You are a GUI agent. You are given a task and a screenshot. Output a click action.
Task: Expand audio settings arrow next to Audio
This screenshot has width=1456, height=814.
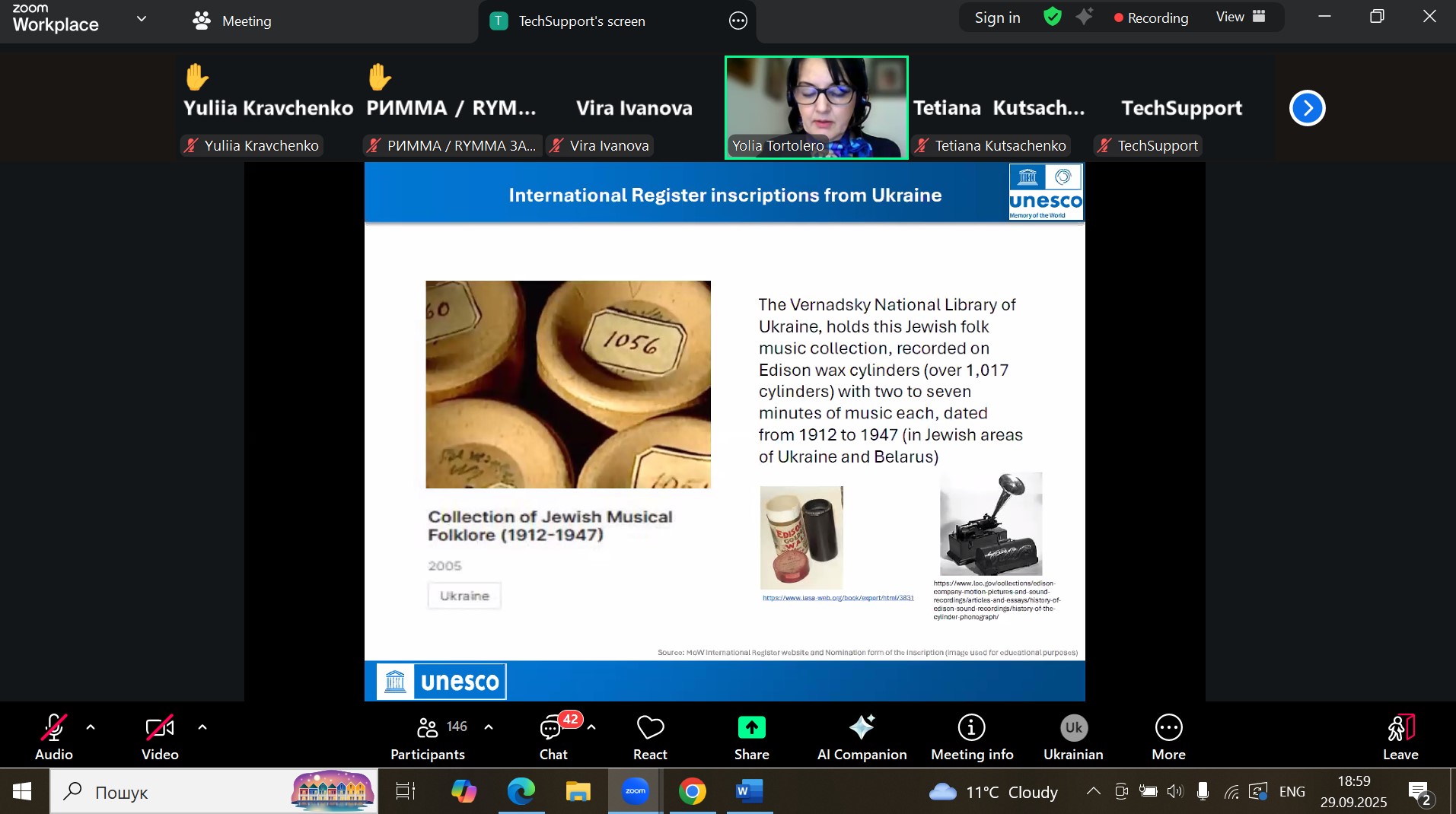(x=91, y=727)
